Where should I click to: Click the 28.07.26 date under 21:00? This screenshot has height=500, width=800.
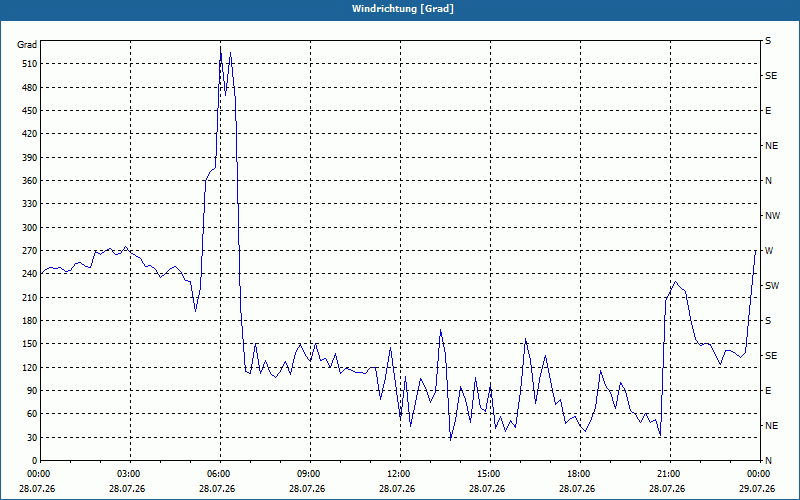coord(667,489)
